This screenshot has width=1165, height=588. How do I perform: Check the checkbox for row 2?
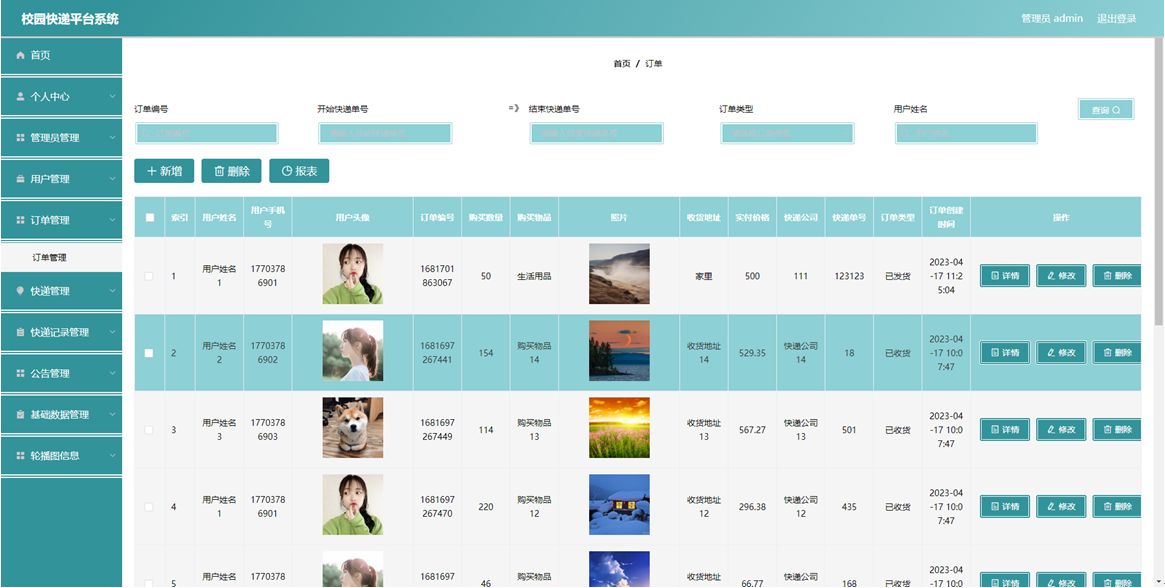click(x=149, y=353)
